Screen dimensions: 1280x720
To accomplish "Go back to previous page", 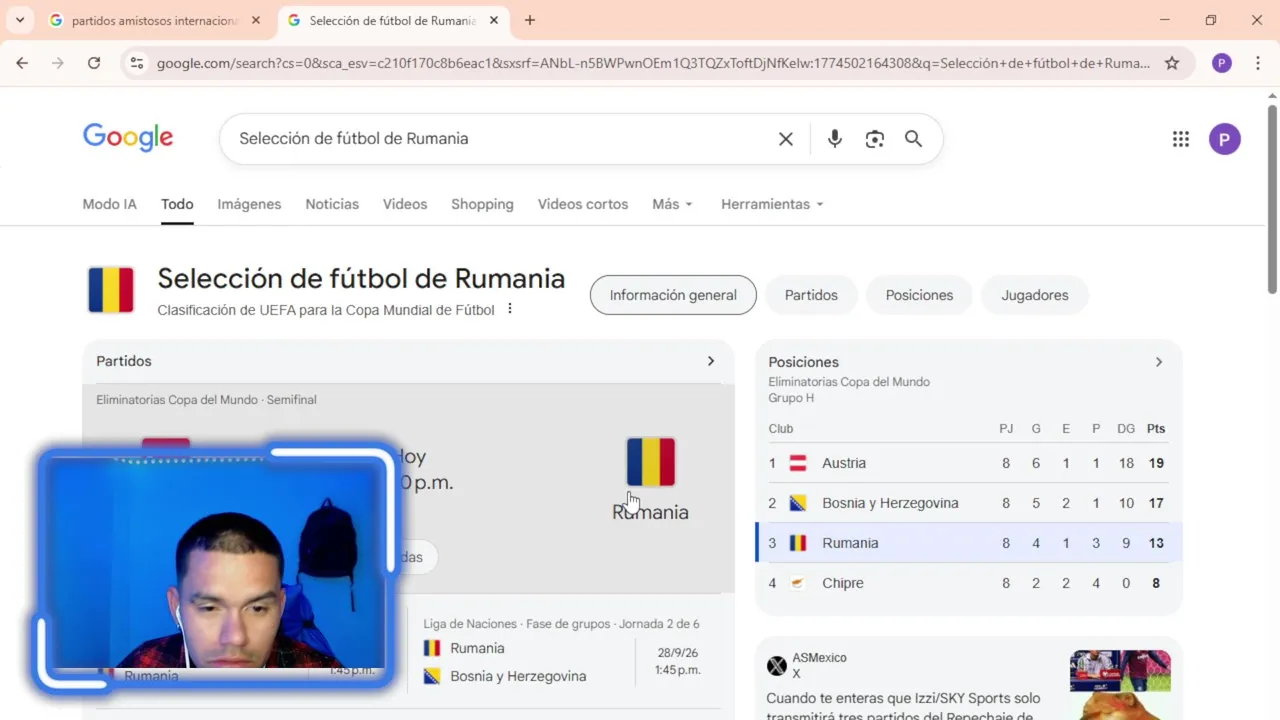I will coord(22,63).
